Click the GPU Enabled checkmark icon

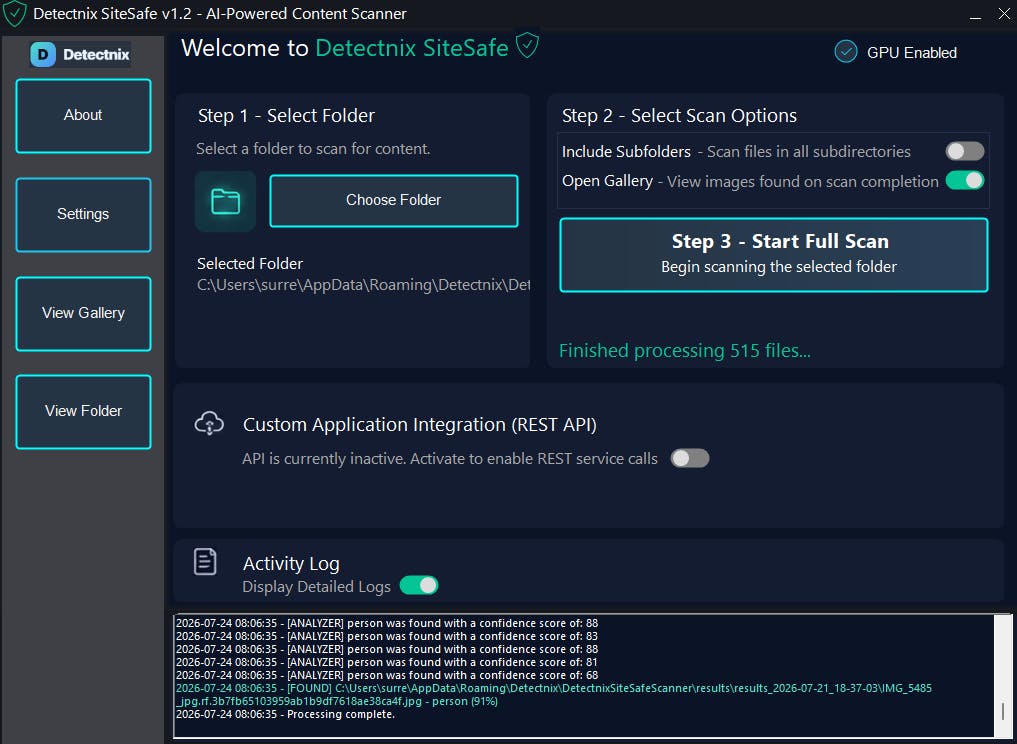846,51
